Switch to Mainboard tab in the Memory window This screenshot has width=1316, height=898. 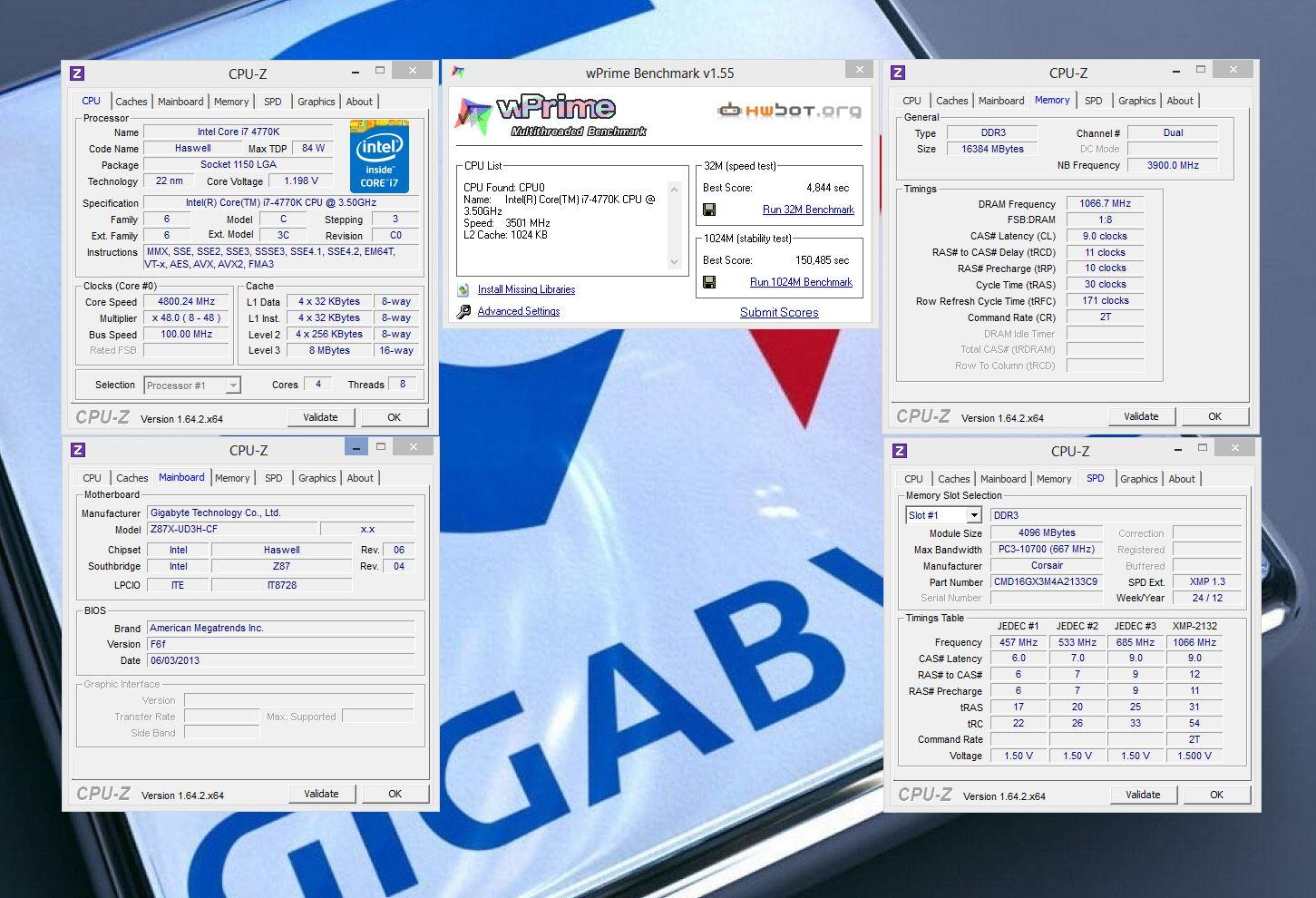click(1001, 101)
